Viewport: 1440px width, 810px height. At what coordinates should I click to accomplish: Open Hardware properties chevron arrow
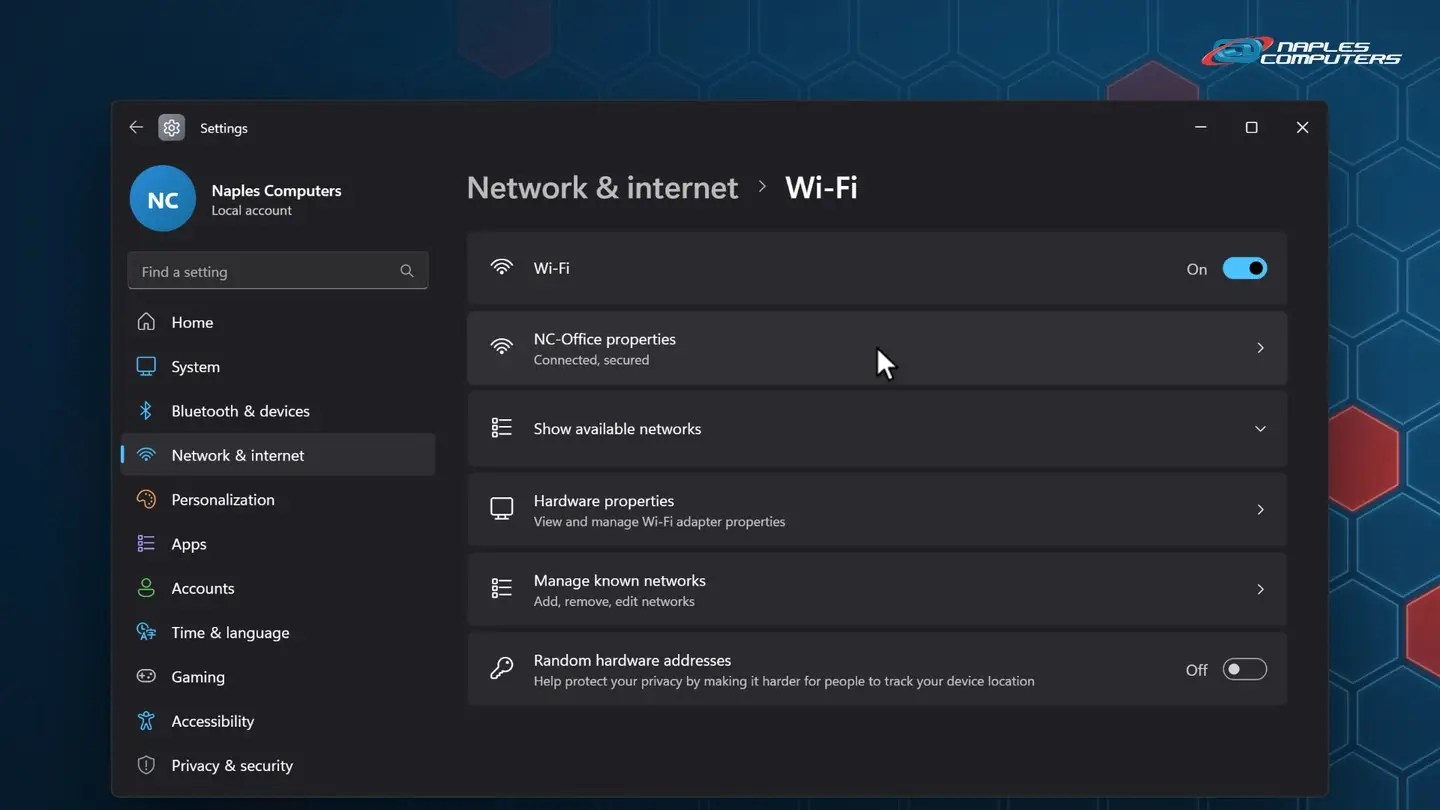tap(1260, 509)
